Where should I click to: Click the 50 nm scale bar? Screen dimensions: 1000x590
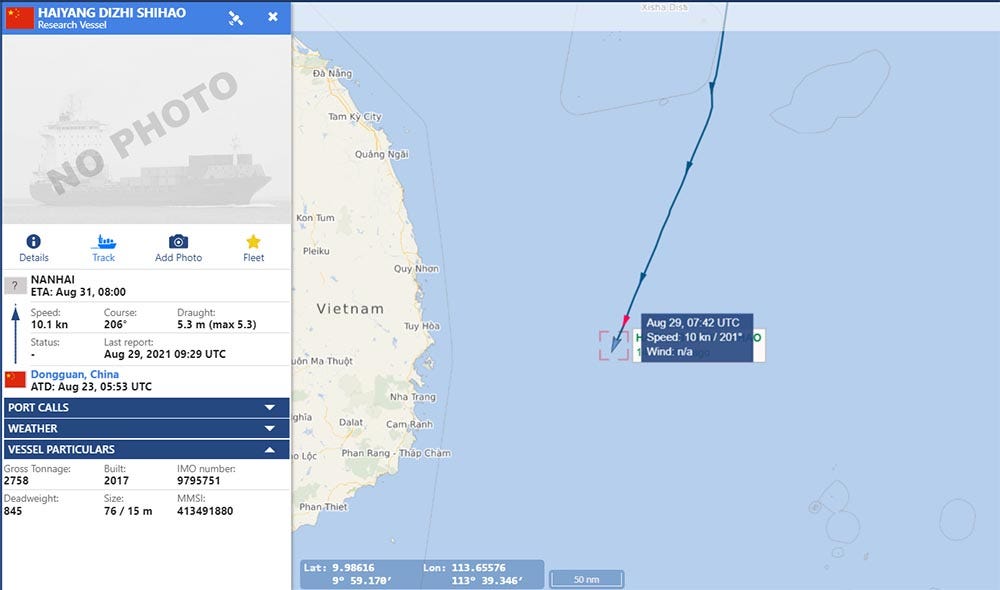(586, 579)
